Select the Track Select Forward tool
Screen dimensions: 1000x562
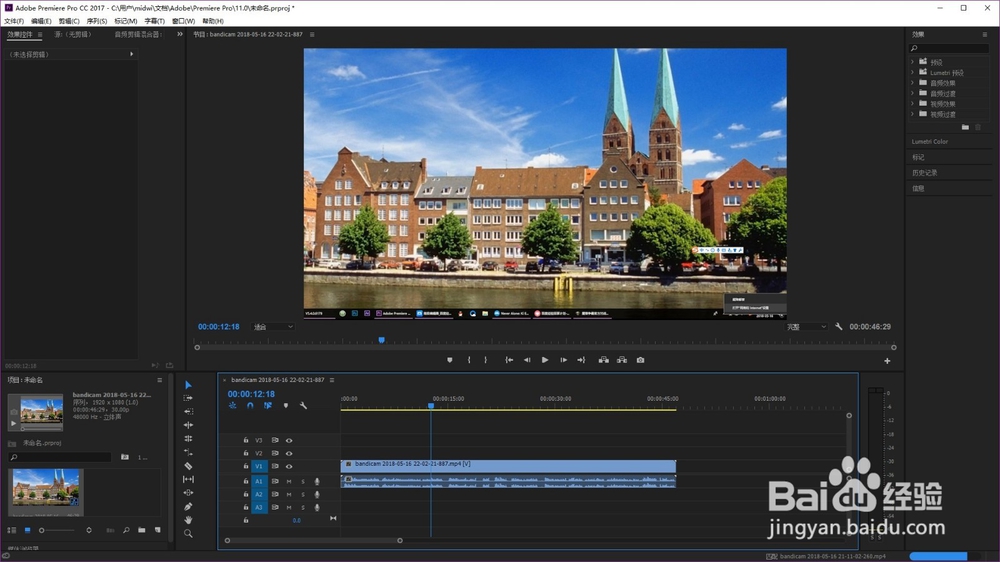pyautogui.click(x=188, y=398)
